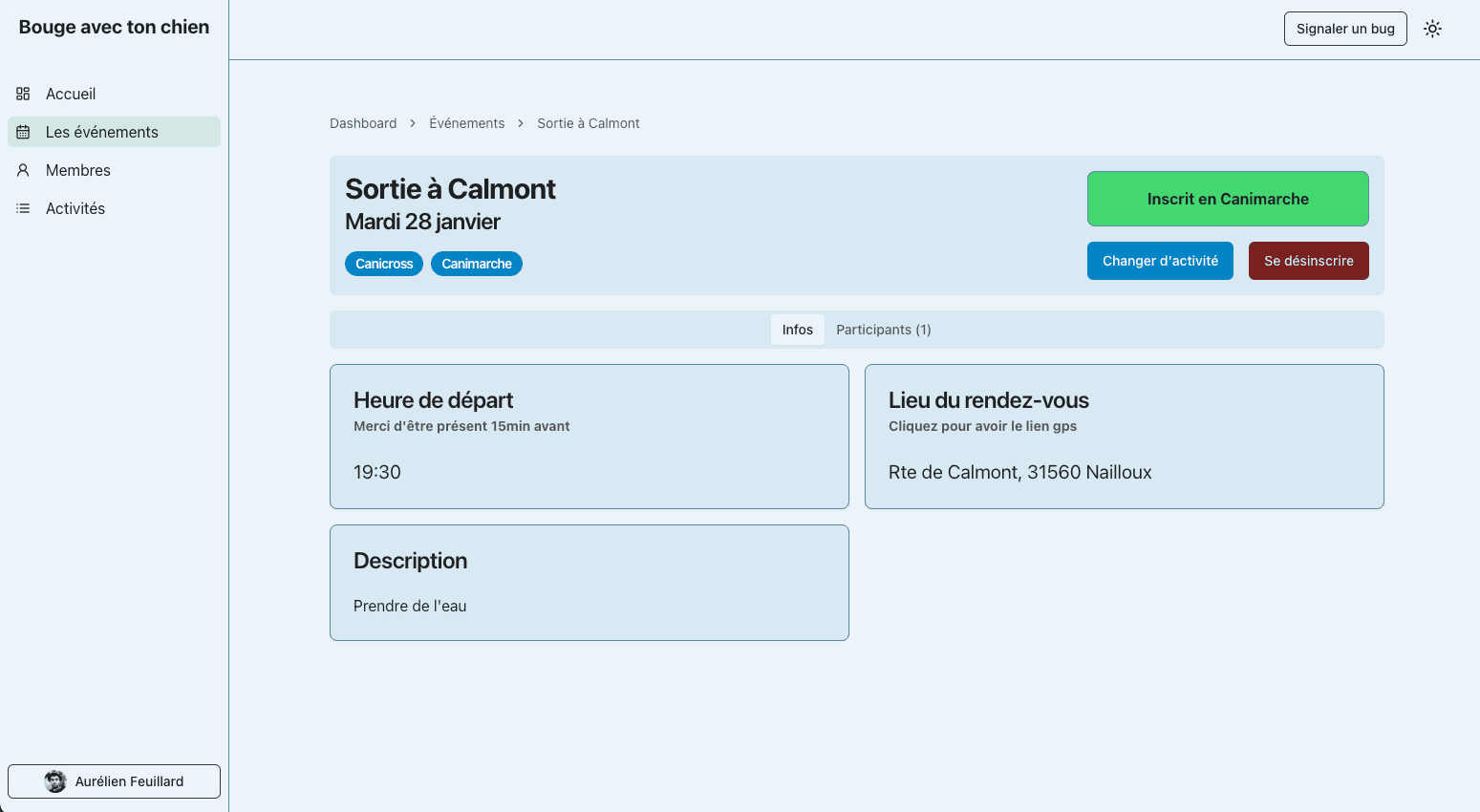Screen dimensions: 1480x812
Task: Click Merci d'être présent 15min avant text
Action: click(x=461, y=426)
